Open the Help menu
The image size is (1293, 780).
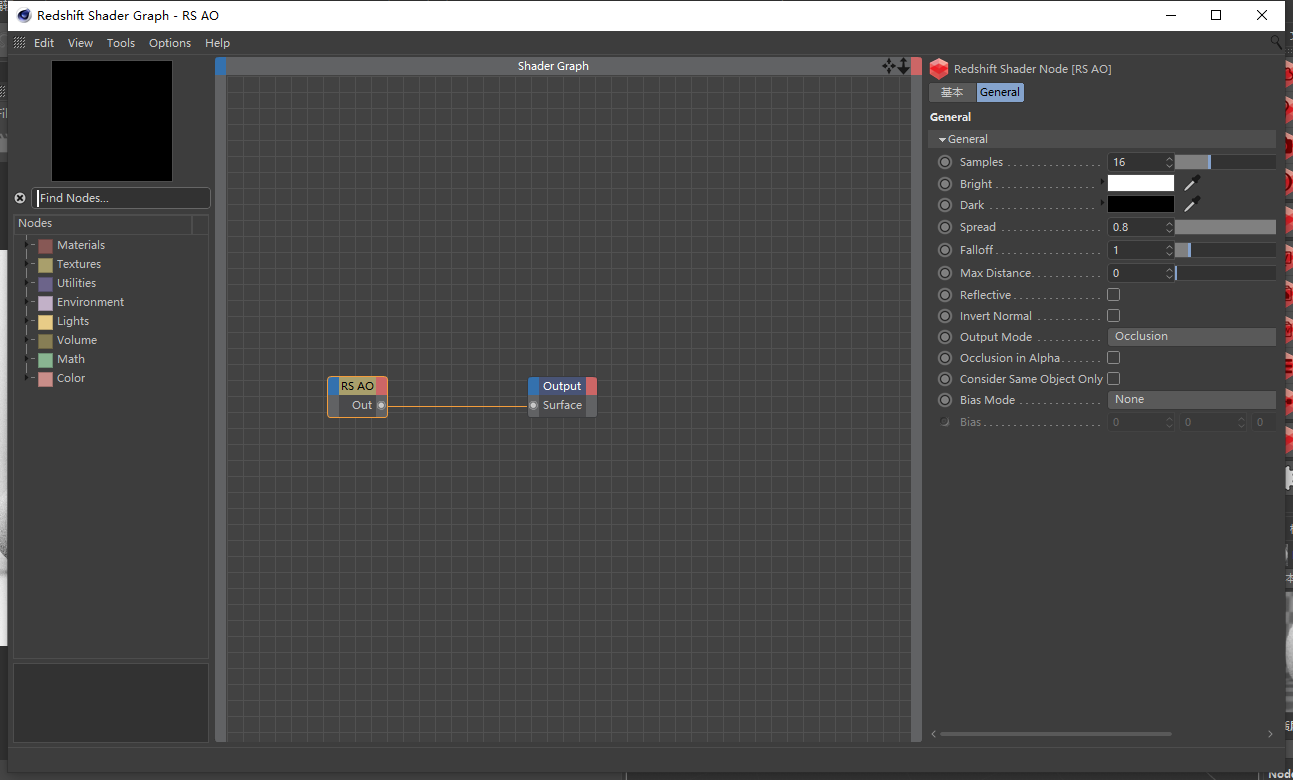217,43
